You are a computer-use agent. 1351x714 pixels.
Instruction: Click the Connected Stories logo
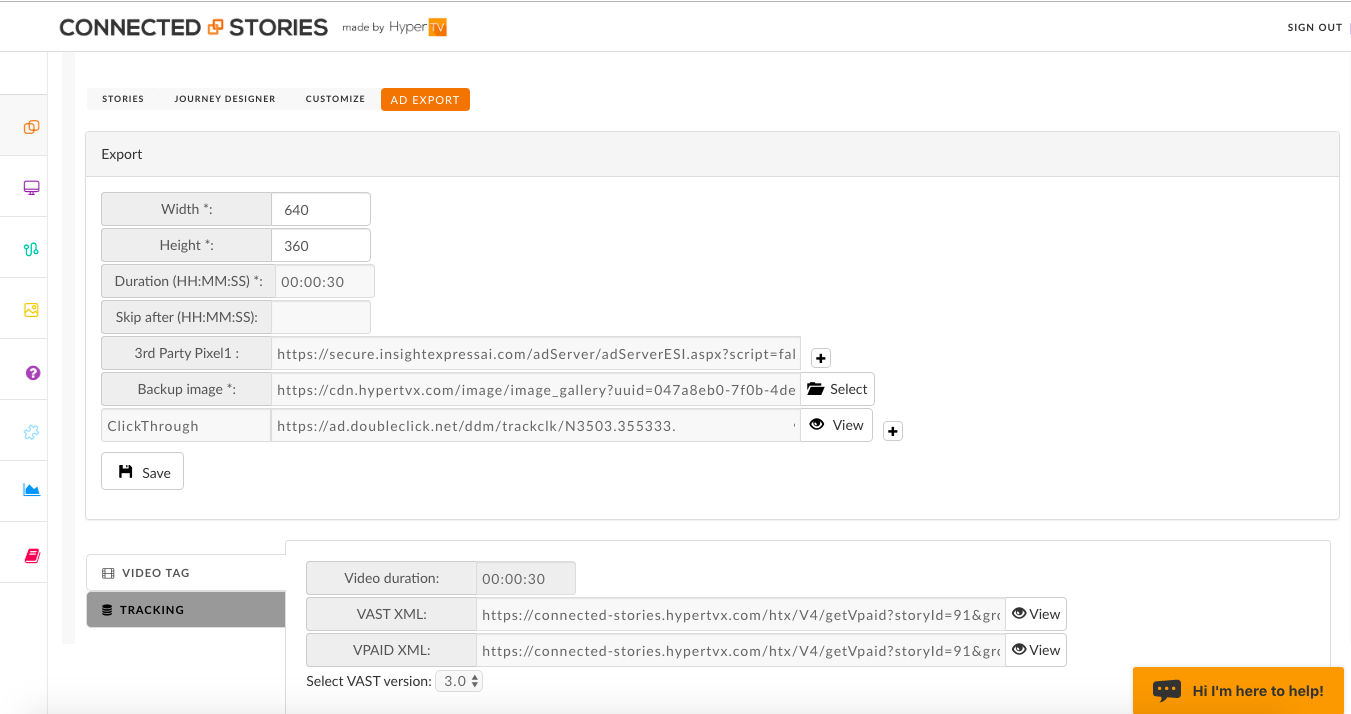click(193, 27)
